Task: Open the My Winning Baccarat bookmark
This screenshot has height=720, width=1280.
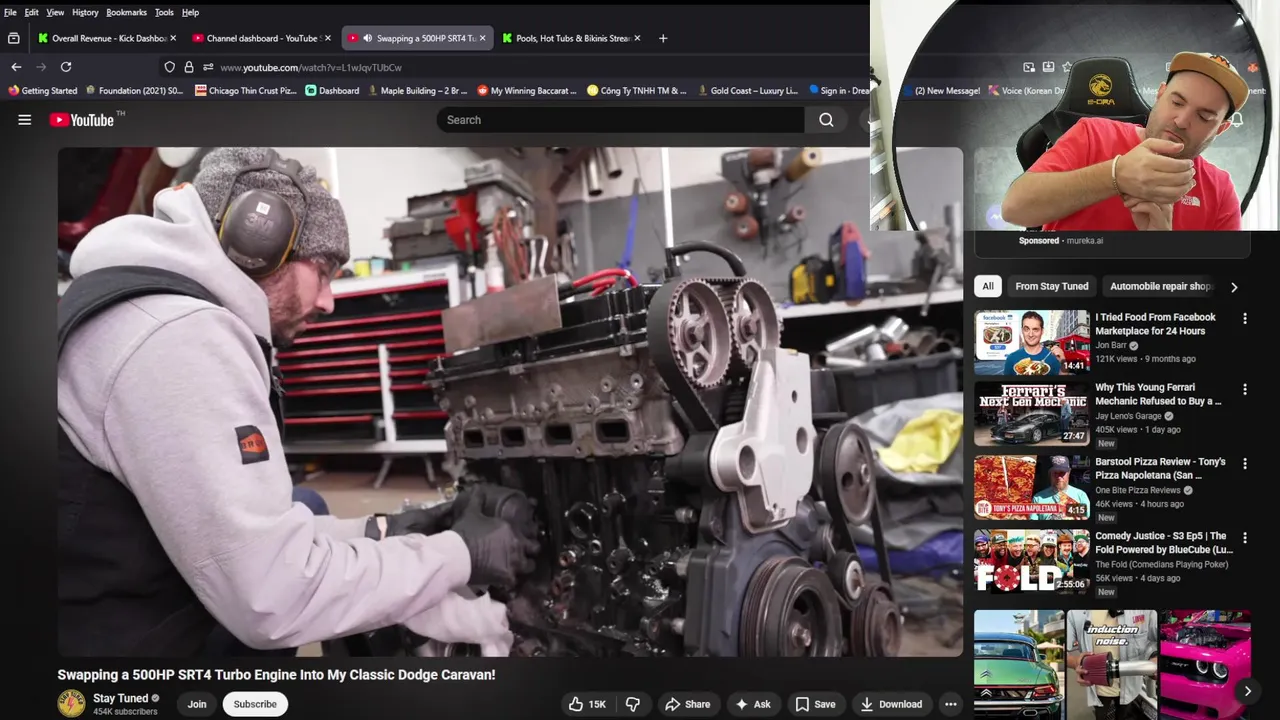Action: tap(527, 90)
